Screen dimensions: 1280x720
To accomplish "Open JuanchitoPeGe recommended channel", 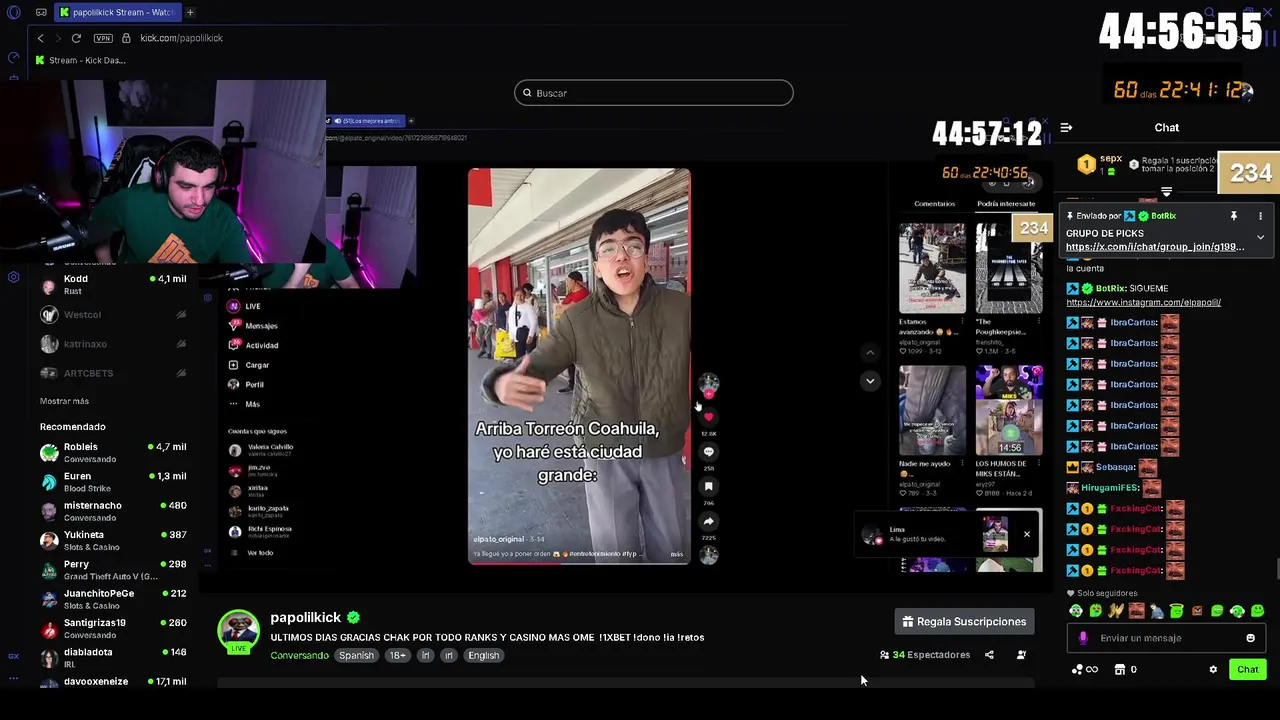I will click(113, 599).
